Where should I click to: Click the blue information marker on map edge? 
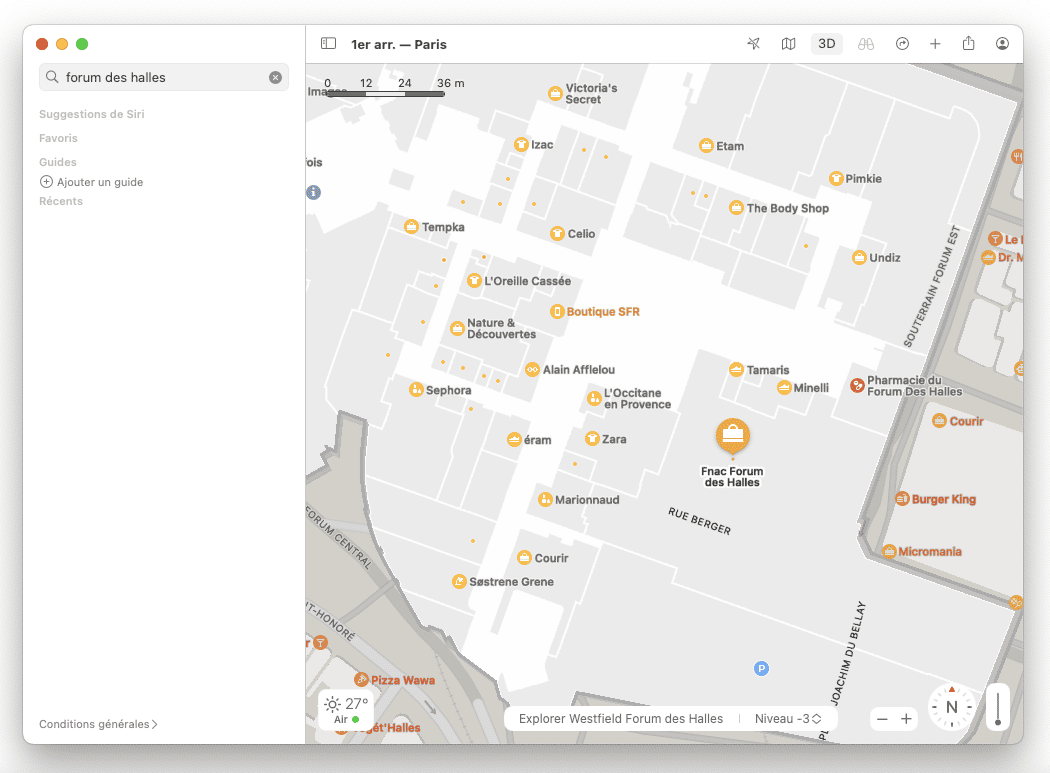point(313,192)
